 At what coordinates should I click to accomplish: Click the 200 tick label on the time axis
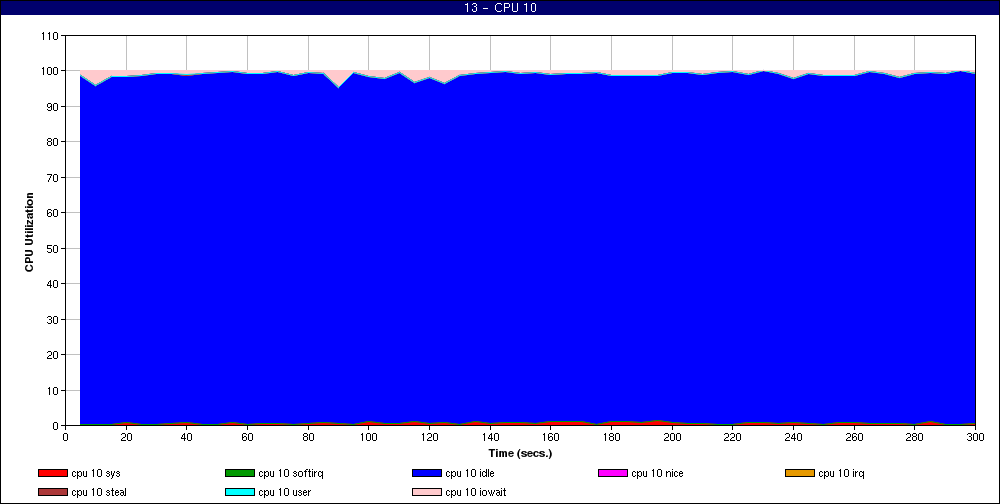(672, 437)
